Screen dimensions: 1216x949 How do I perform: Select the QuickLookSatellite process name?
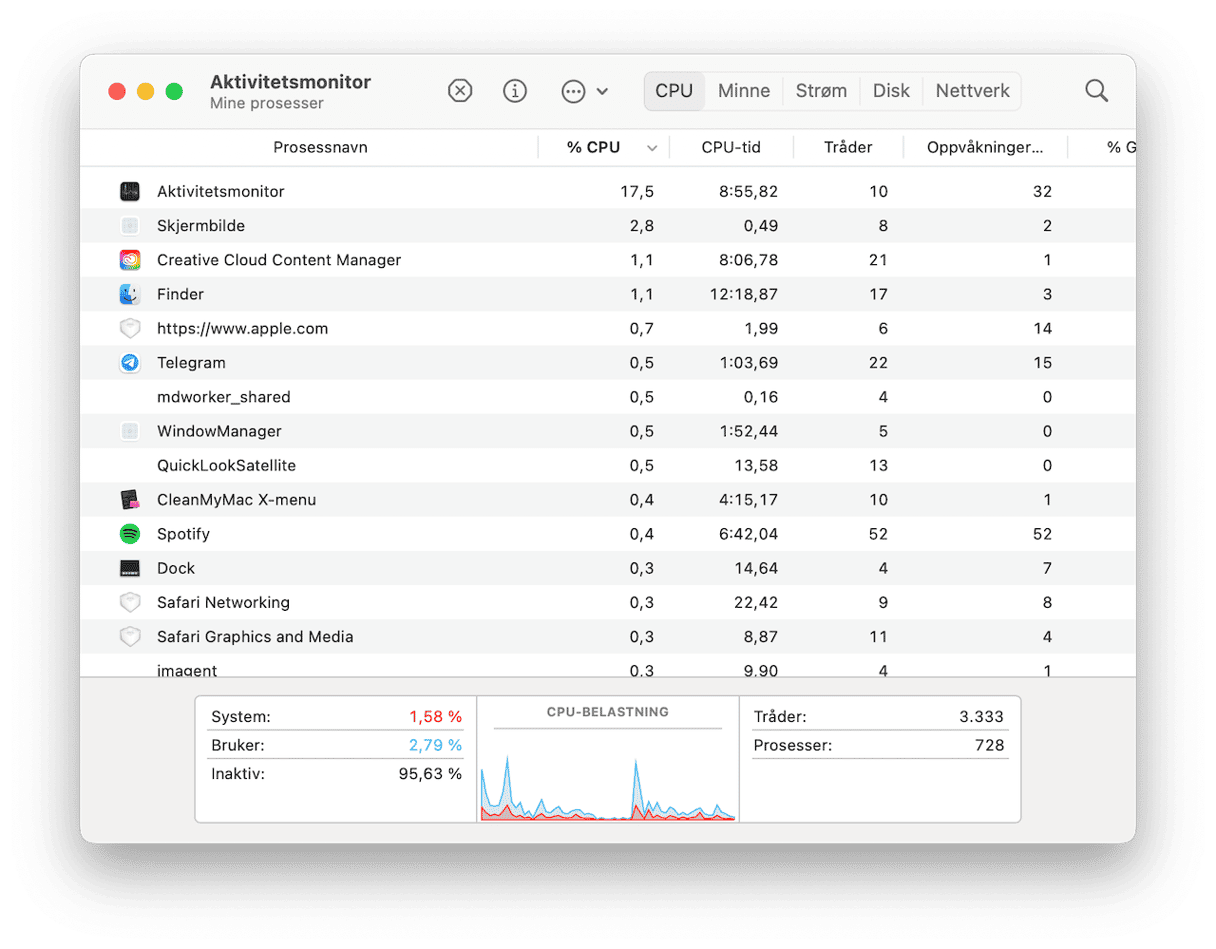pos(226,465)
